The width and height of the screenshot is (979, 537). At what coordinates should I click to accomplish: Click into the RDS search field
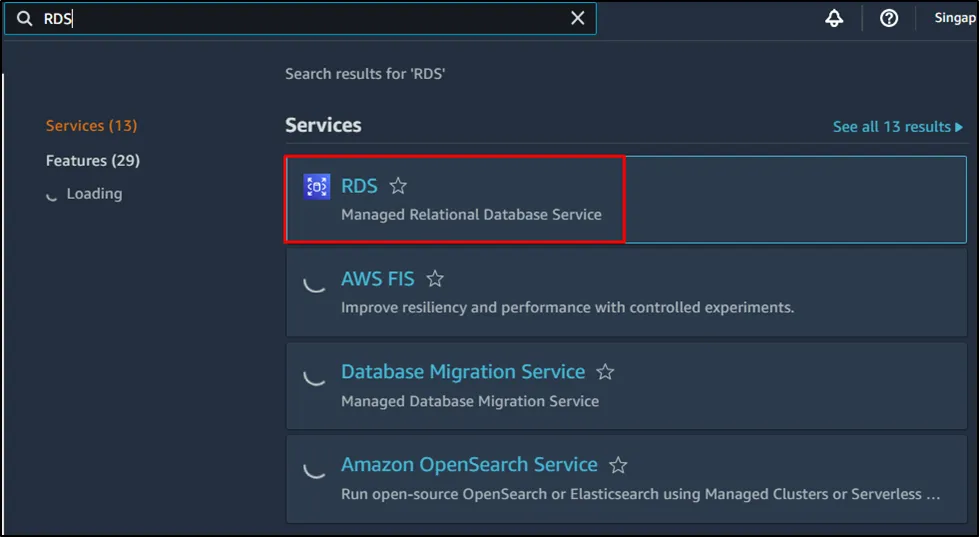pyautogui.click(x=300, y=19)
